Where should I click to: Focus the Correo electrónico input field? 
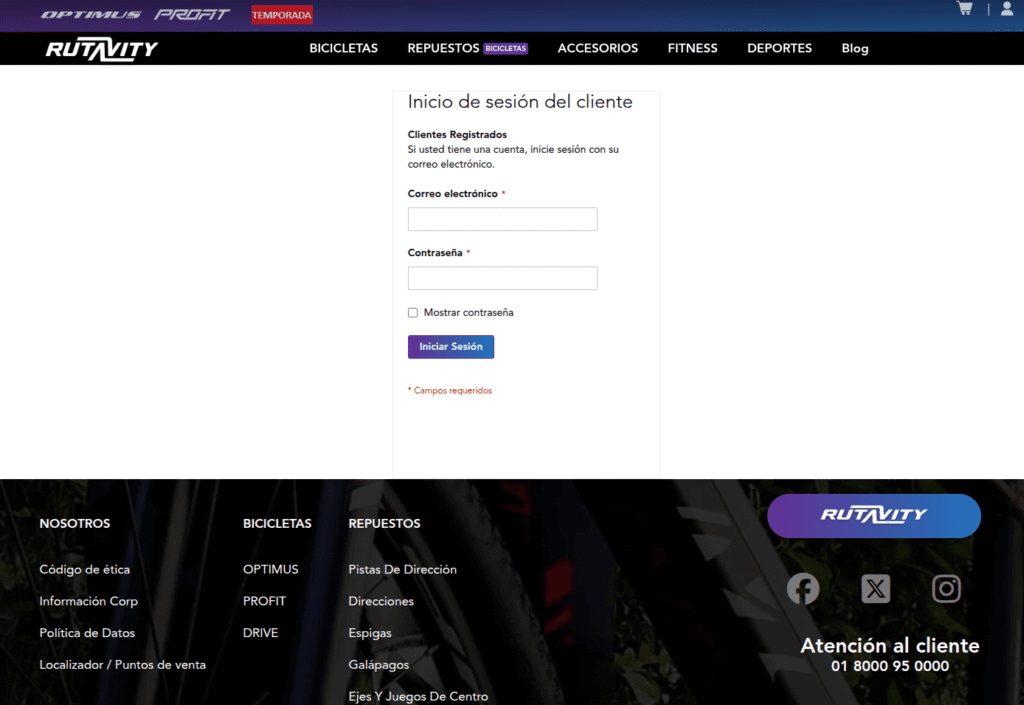point(502,219)
